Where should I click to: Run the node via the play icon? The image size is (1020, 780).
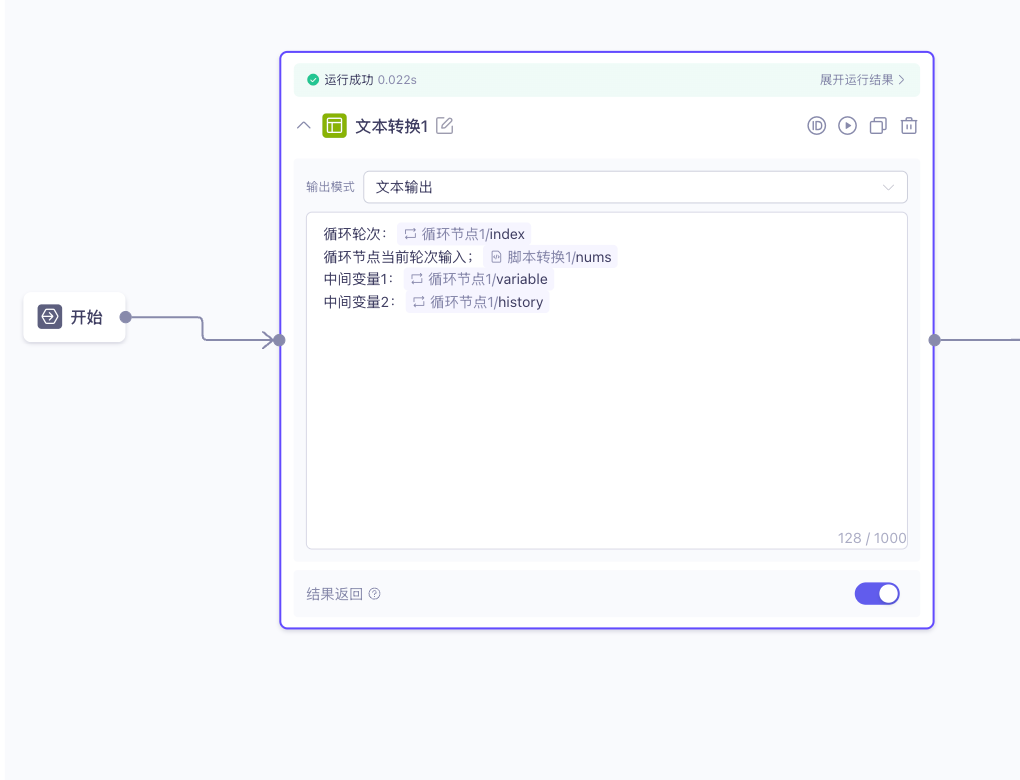pyautogui.click(x=847, y=125)
